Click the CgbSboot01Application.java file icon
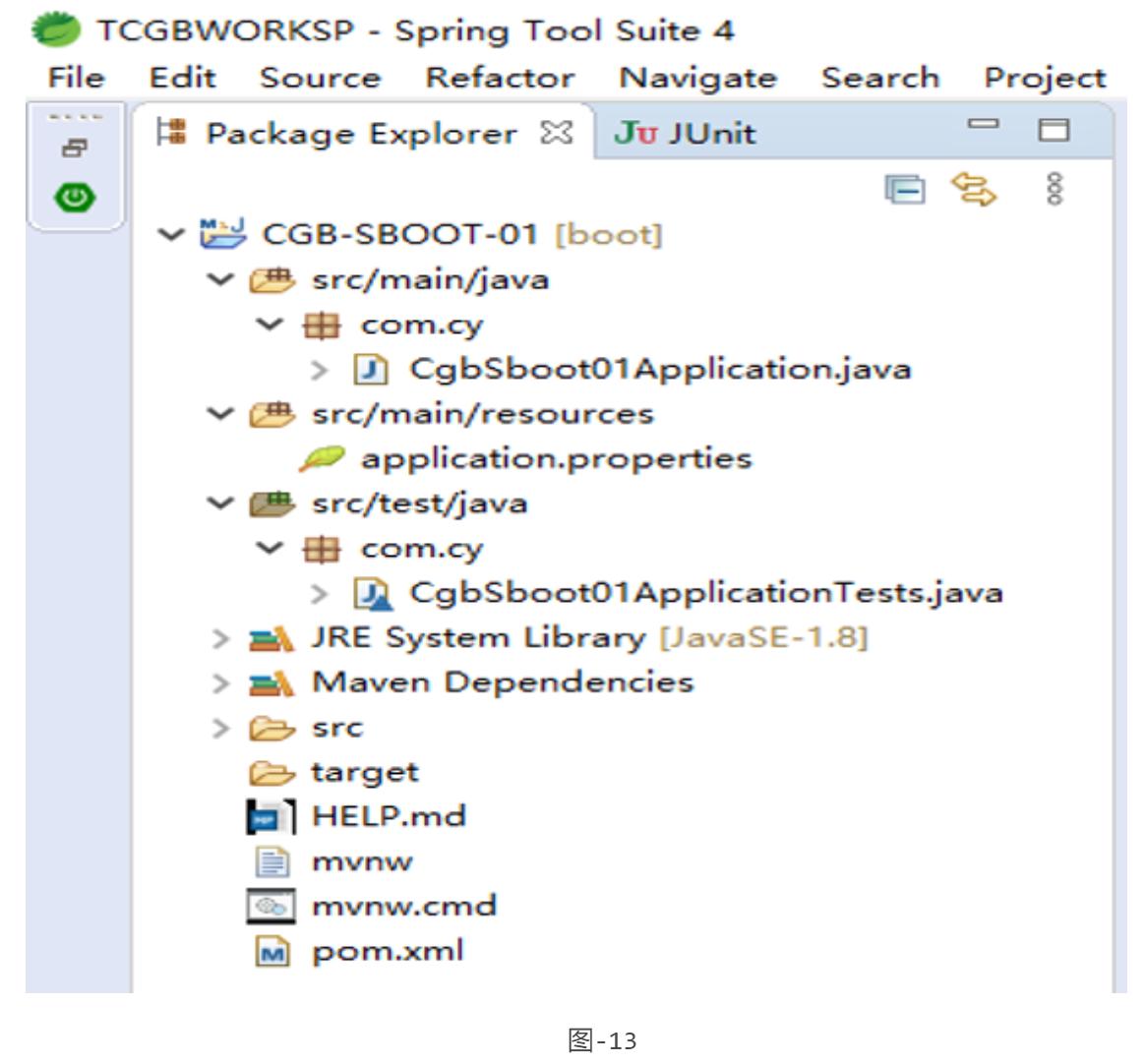Screen dimensions: 1145x1064 [370, 370]
